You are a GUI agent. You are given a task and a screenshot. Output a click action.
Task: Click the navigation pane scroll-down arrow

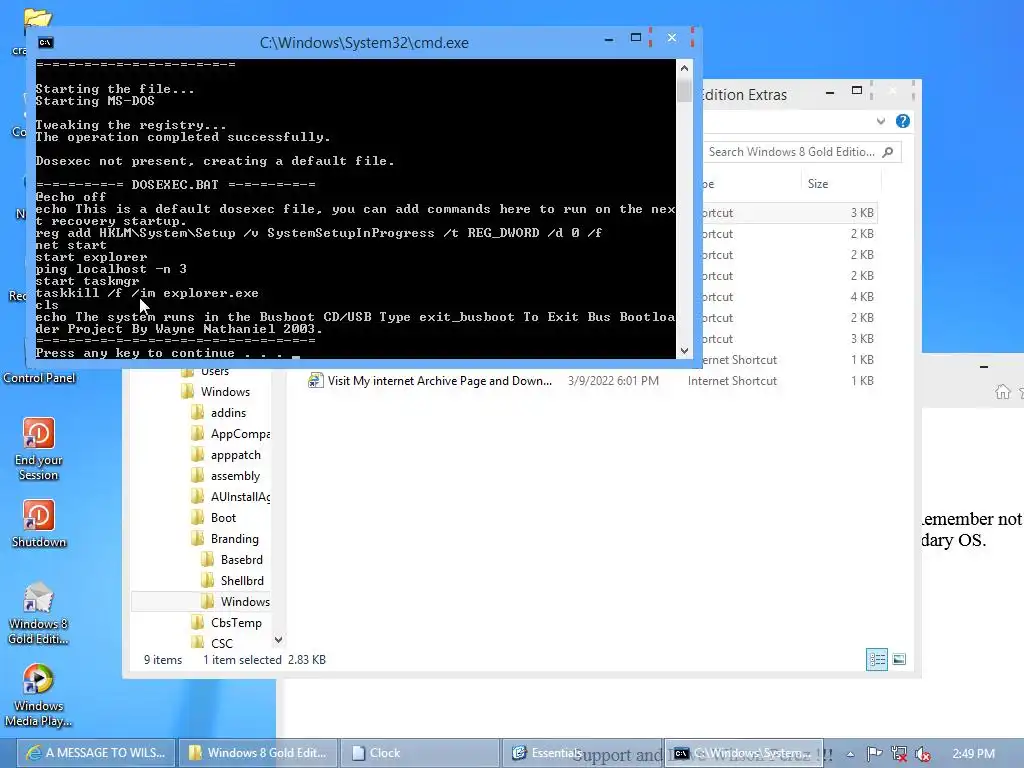pos(278,640)
